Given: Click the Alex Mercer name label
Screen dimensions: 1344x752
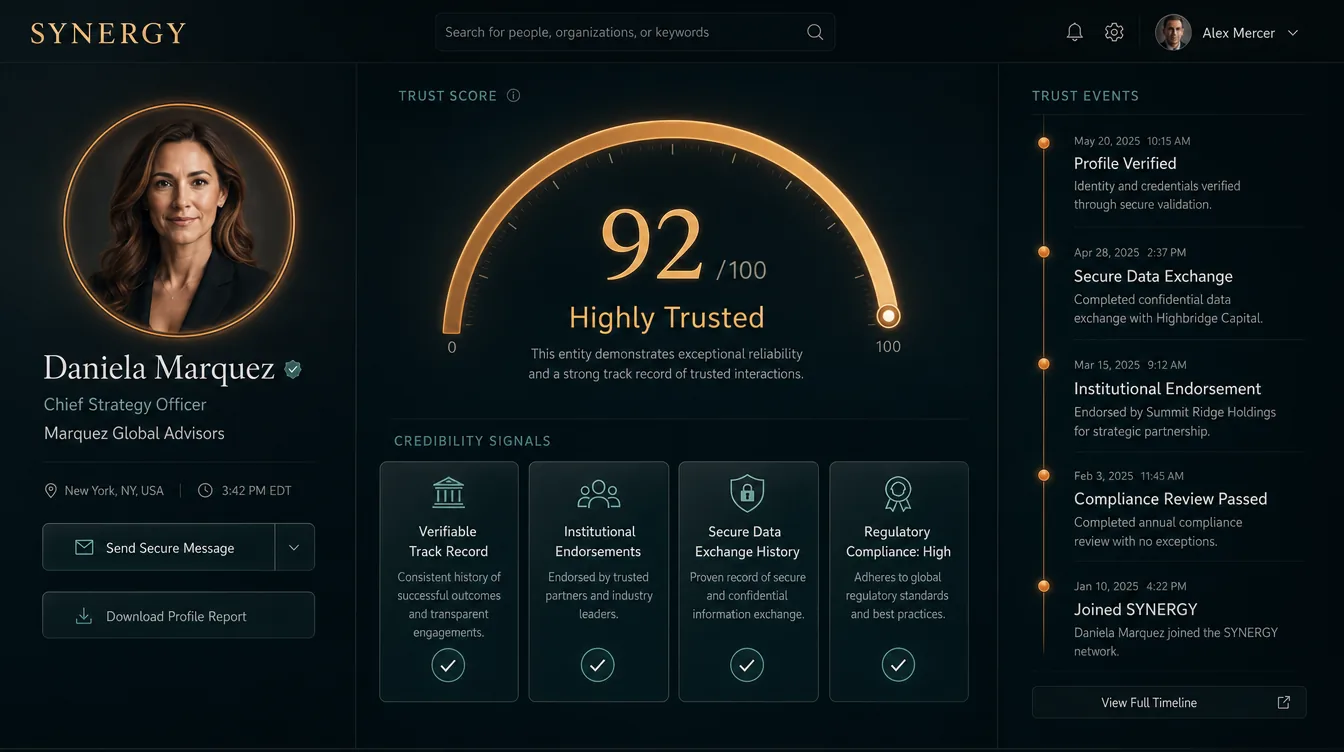Looking at the screenshot, I should [1238, 33].
